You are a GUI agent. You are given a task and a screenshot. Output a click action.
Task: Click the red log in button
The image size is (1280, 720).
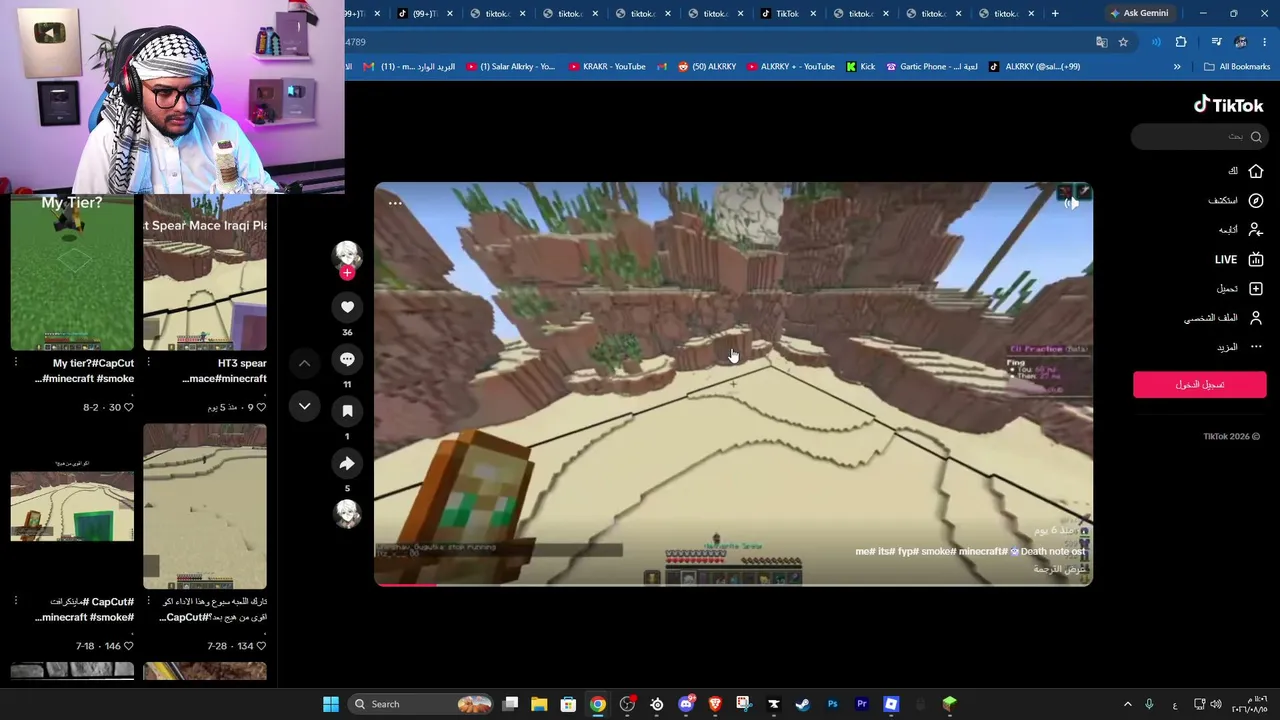(1199, 384)
